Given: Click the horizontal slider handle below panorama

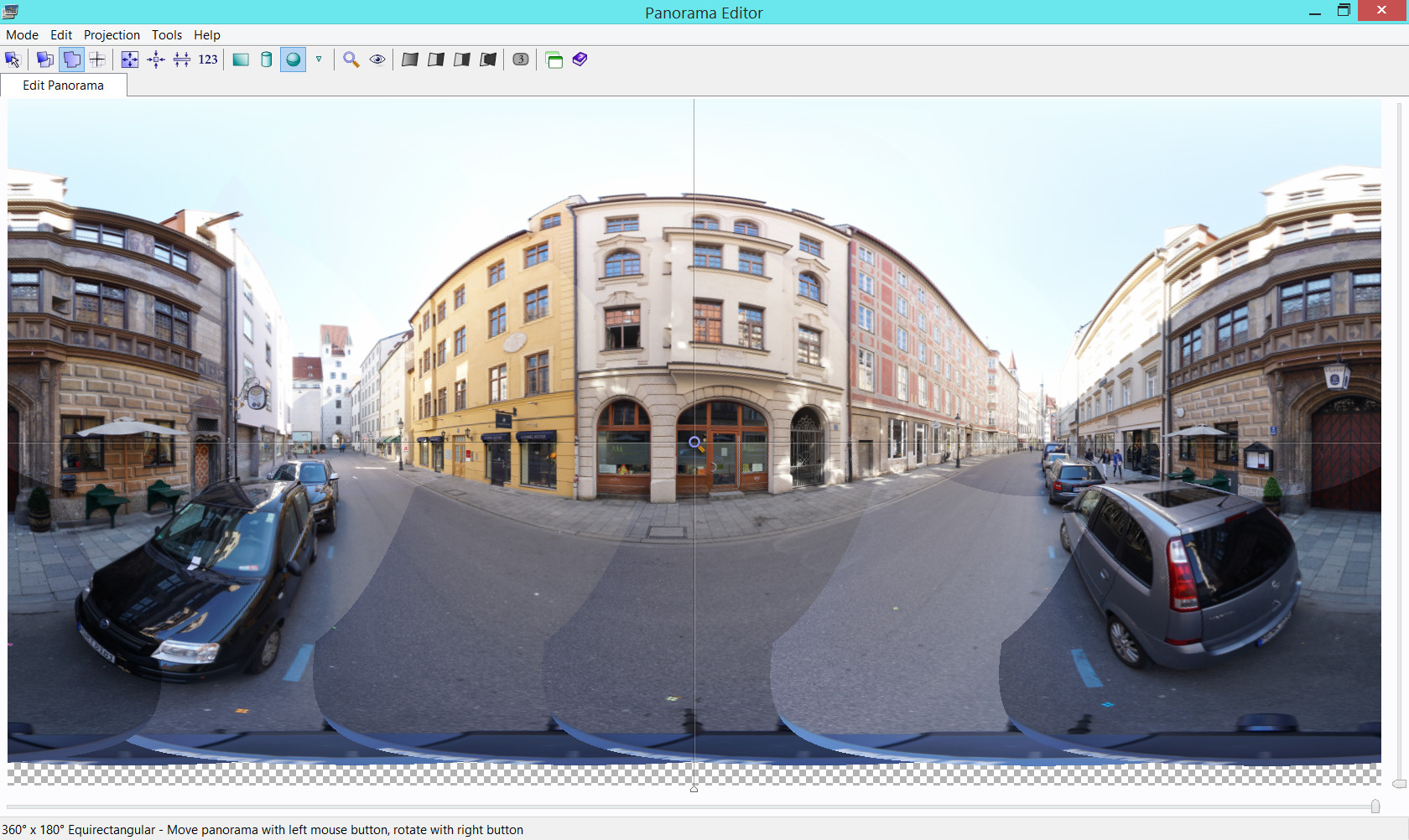Looking at the screenshot, I should 1375,806.
